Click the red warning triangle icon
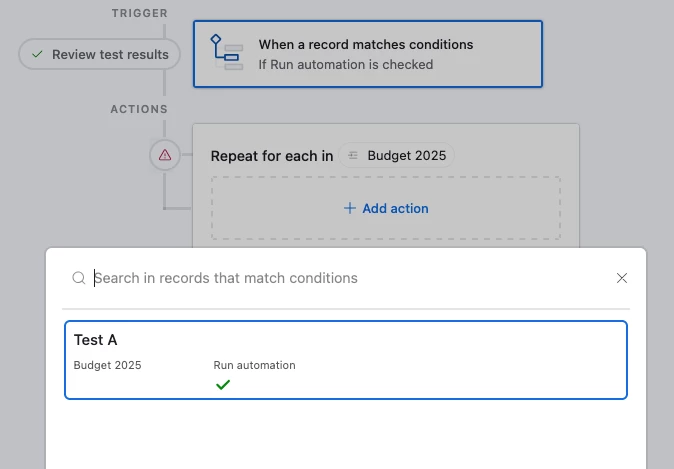This screenshot has height=469, width=674. point(165,155)
